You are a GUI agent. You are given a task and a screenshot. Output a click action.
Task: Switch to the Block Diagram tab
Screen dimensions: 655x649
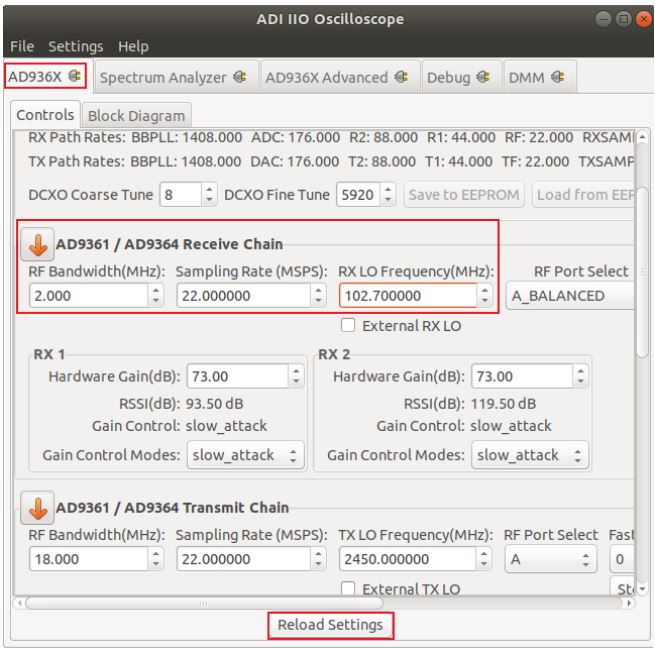(x=134, y=116)
